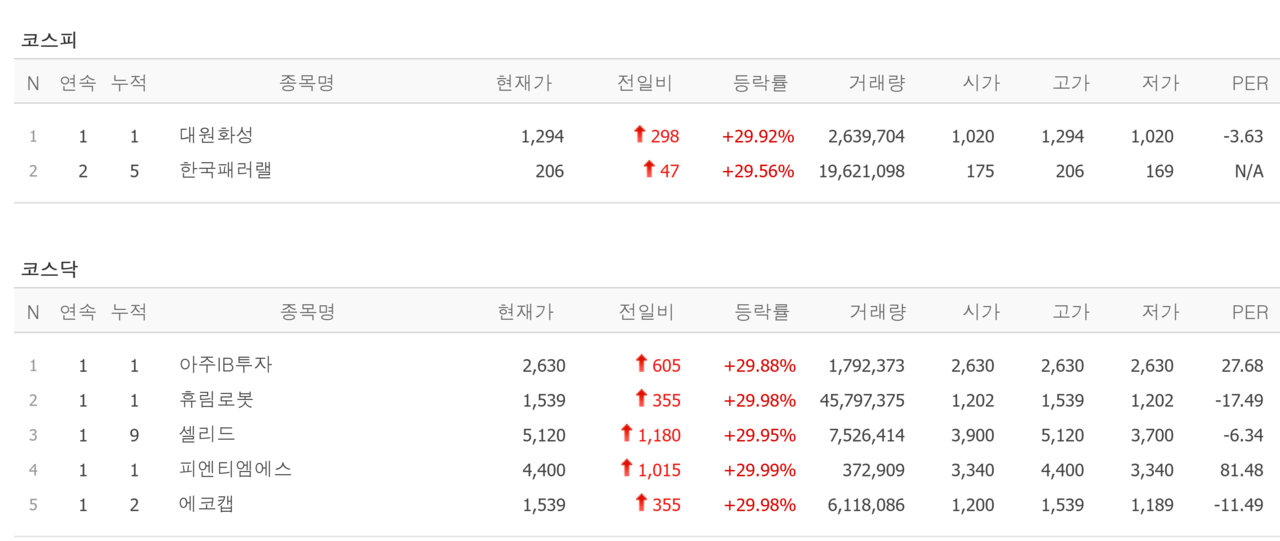The image size is (1280, 541).
Task: Click the red up arrow beside 피엔티엠에스's 1,015
Action: pyautogui.click(x=626, y=469)
